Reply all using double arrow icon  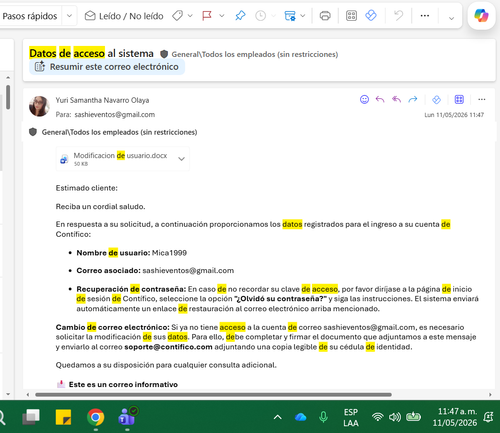(x=396, y=99)
